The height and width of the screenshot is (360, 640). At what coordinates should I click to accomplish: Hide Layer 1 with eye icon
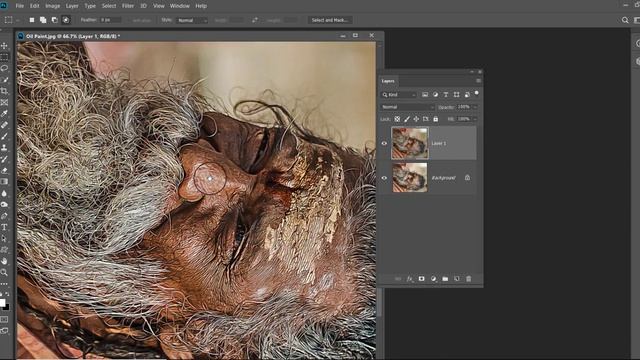tap(384, 143)
